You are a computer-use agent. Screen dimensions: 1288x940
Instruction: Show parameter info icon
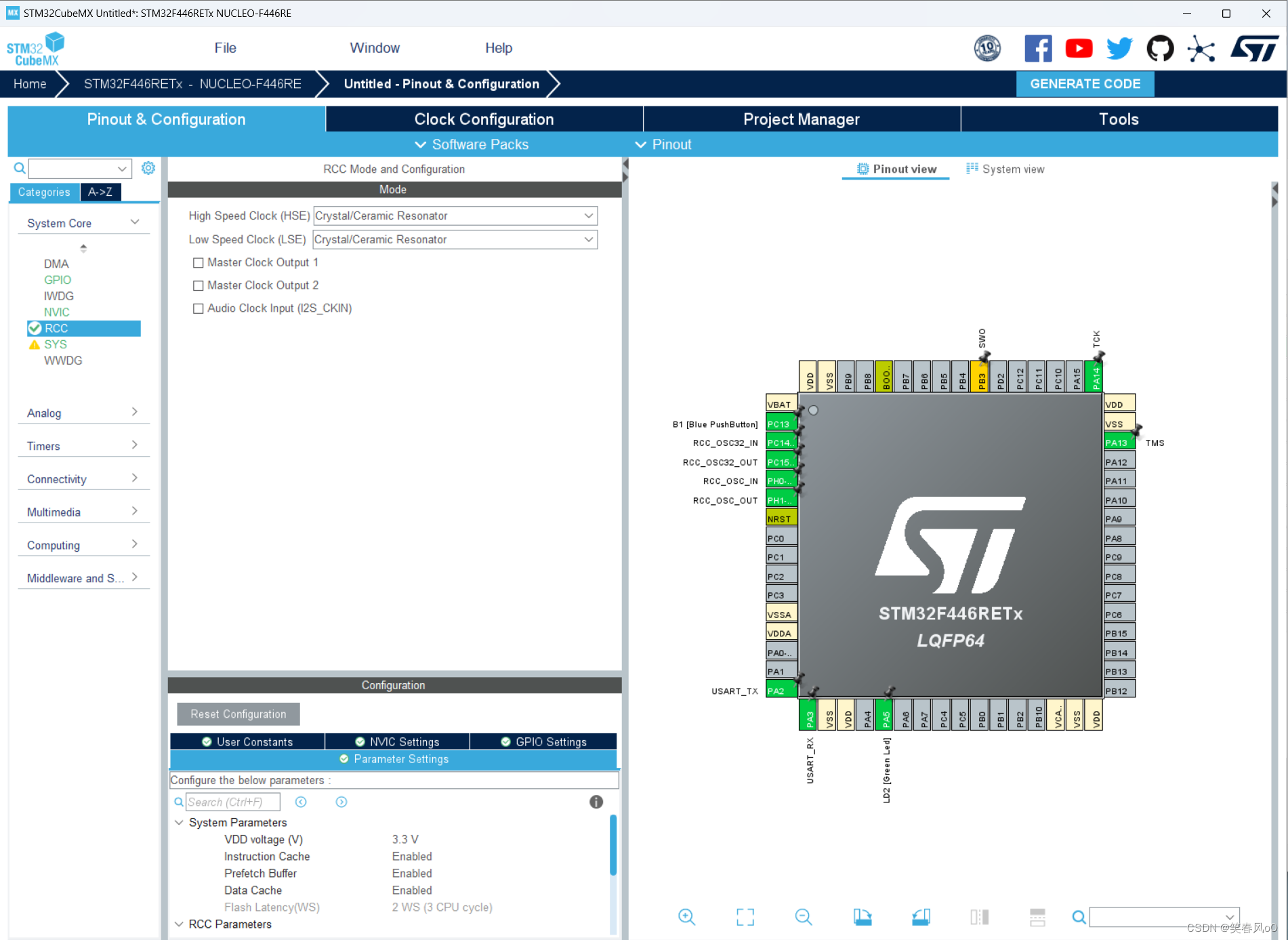point(596,802)
